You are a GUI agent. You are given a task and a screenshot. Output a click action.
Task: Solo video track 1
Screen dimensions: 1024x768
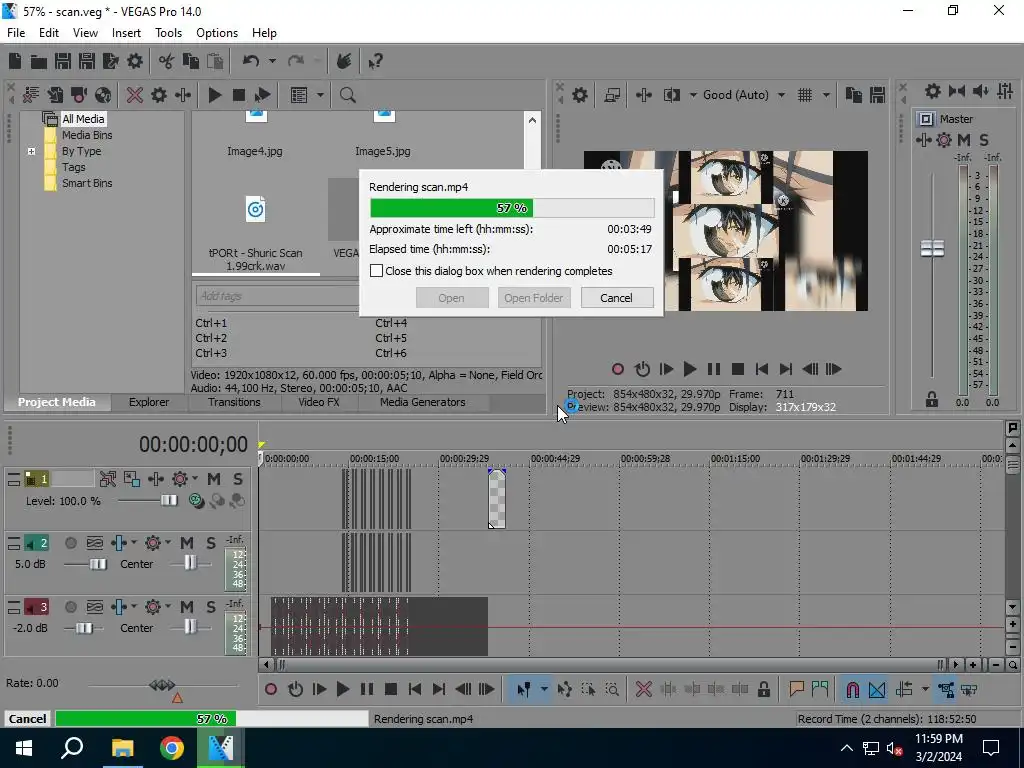pos(238,479)
